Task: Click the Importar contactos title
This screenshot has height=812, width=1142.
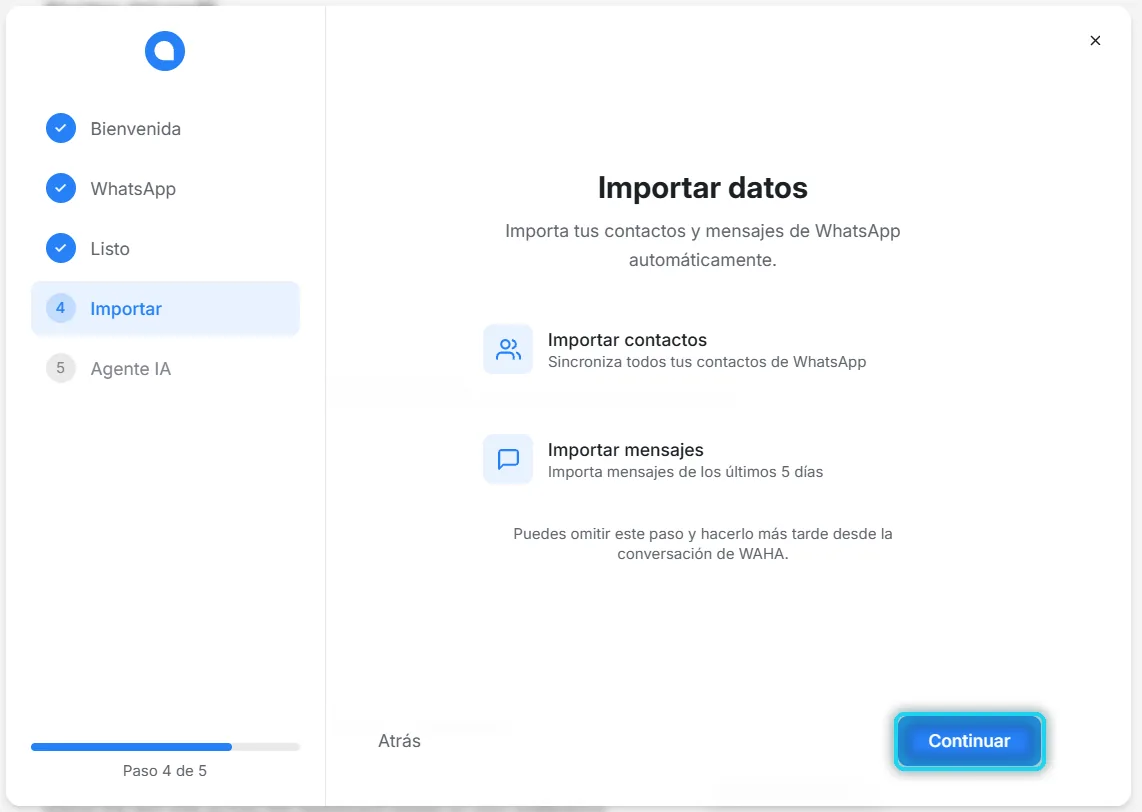Action: tap(627, 340)
